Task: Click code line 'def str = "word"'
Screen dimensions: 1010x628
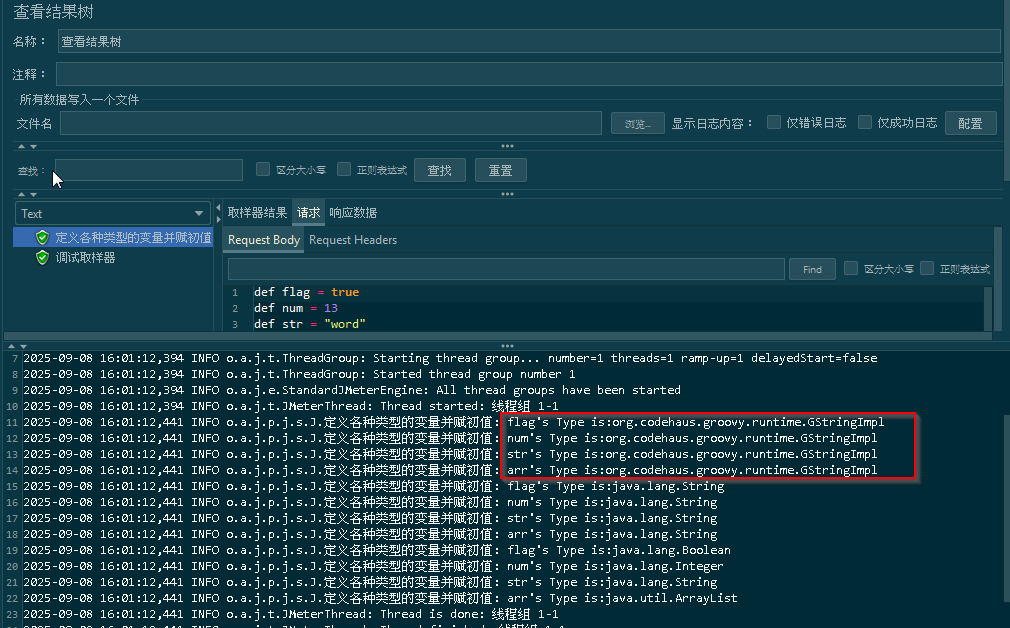Action: tap(310, 324)
